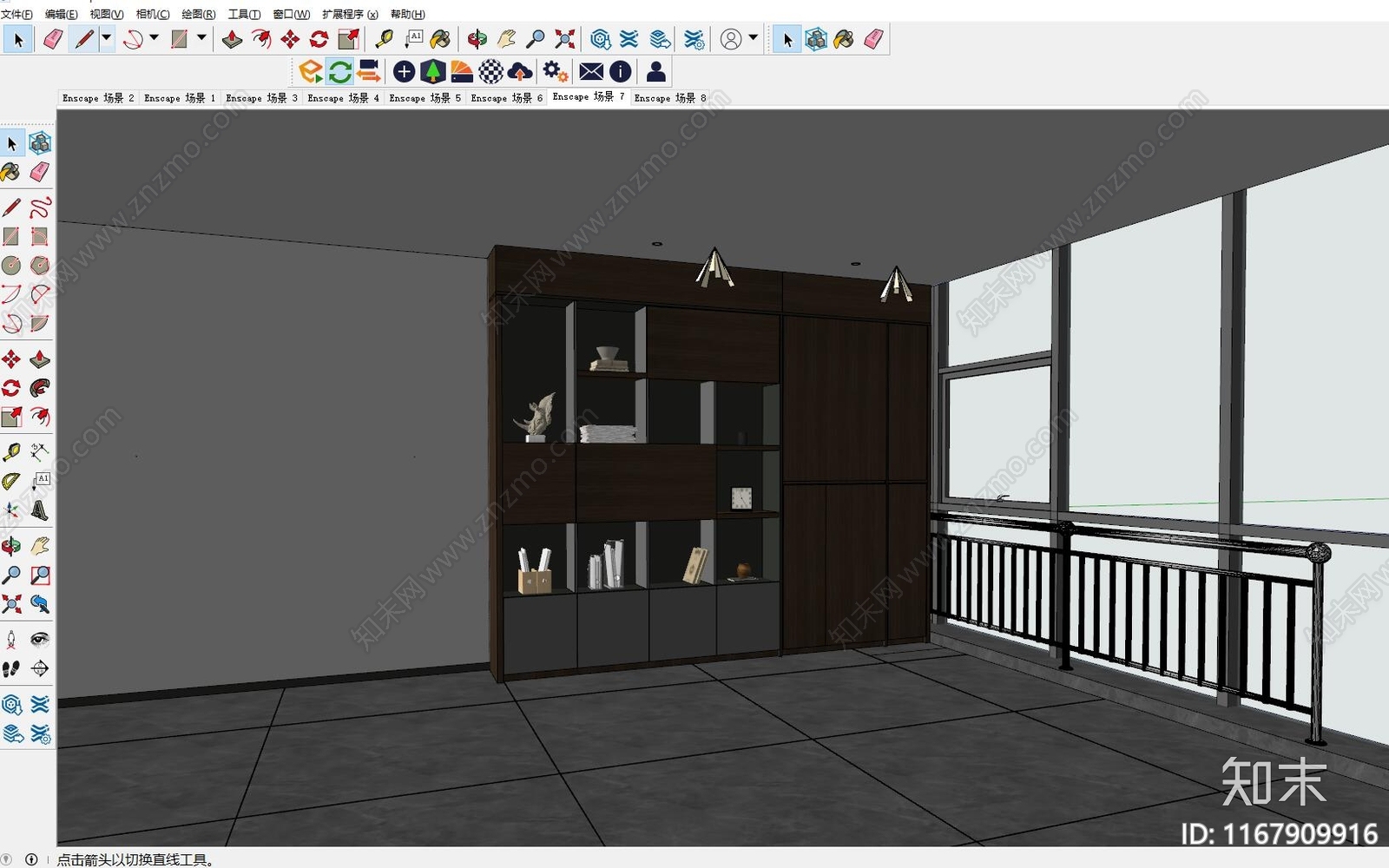Select the 3 Point Arc tool
The width and height of the screenshot is (1389, 868).
[11, 323]
